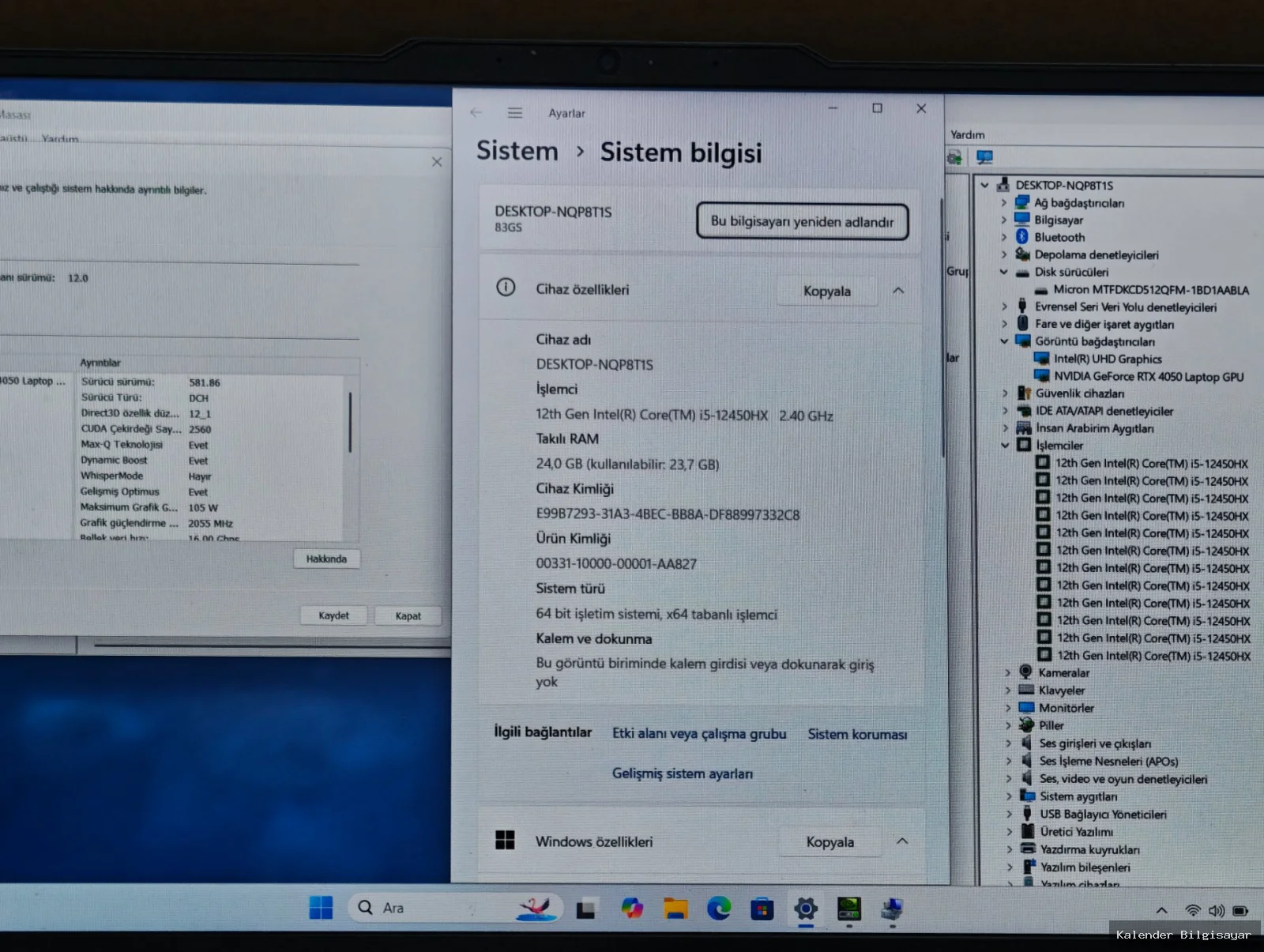Open the Yardım menu in Device Manager
1264x952 pixels.
[x=967, y=134]
